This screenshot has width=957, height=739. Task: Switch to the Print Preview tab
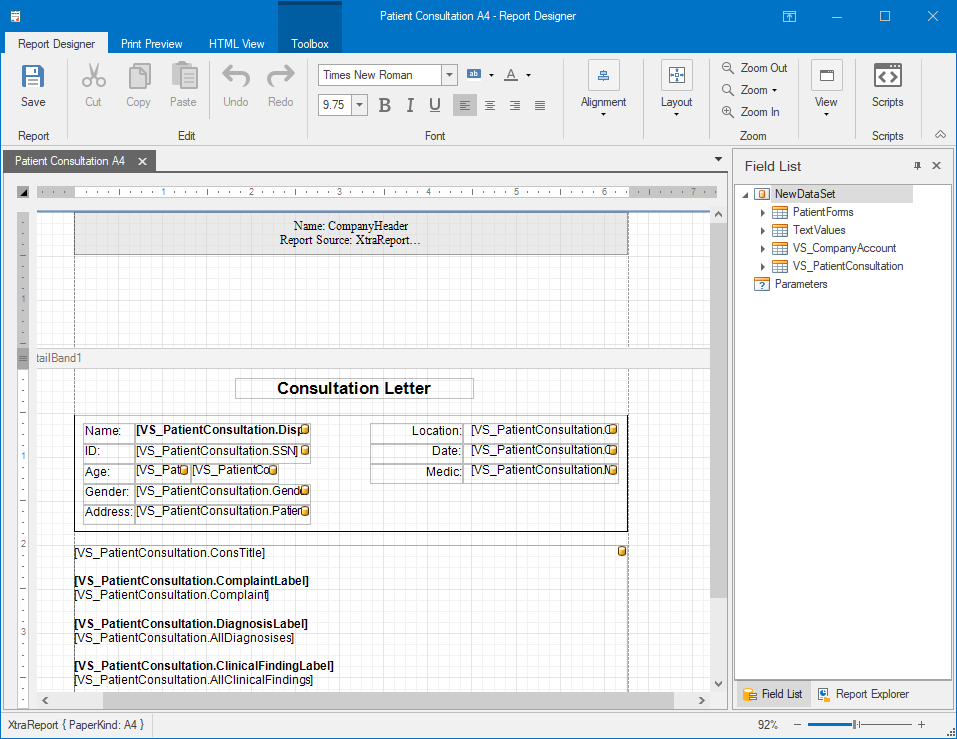[x=151, y=44]
